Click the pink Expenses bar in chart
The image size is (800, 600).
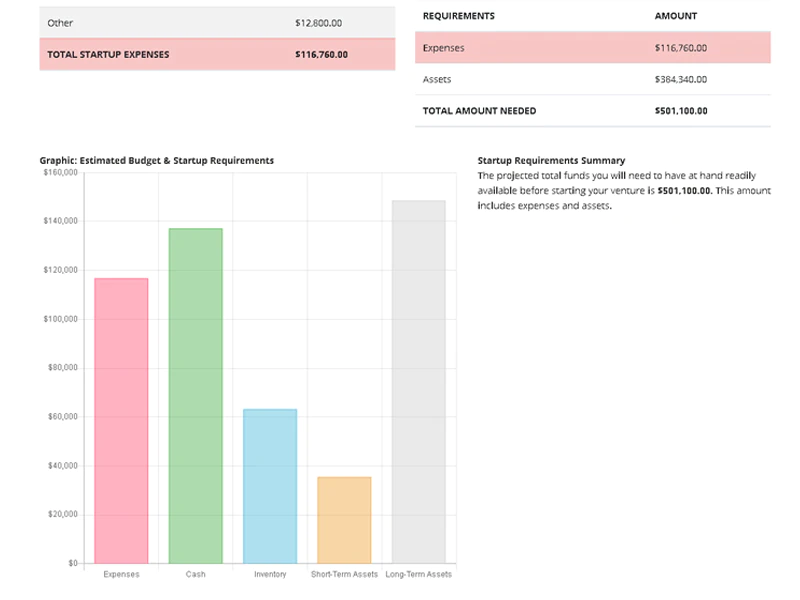[x=121, y=421]
